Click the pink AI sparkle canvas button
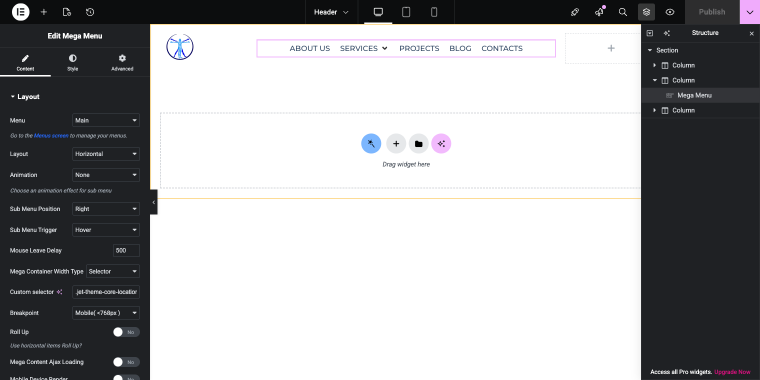760x380 pixels. [x=441, y=143]
